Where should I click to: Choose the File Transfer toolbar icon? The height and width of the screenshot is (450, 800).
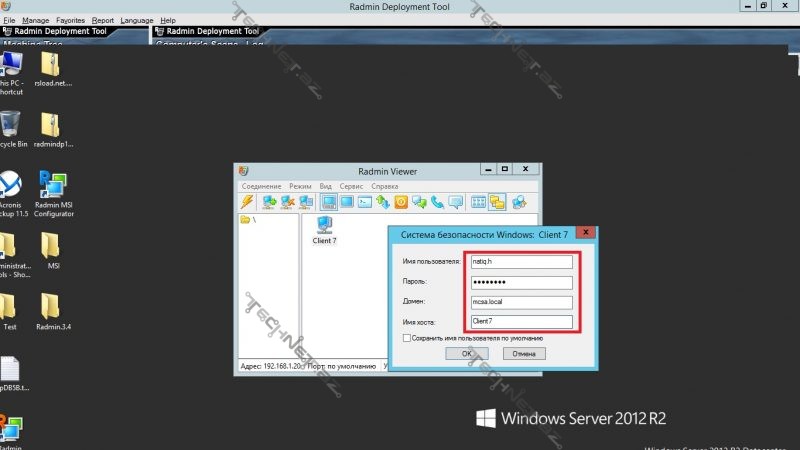point(382,202)
